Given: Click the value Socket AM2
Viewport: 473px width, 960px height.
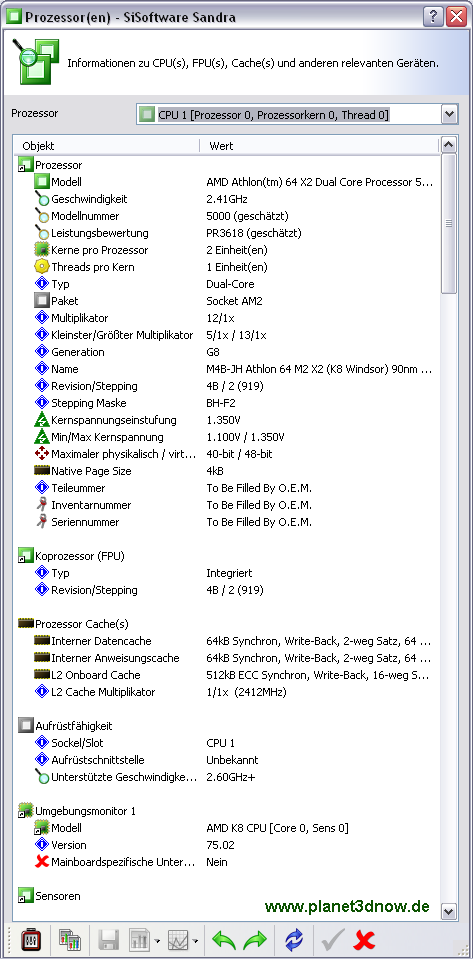Looking at the screenshot, I should click(x=233, y=301).
